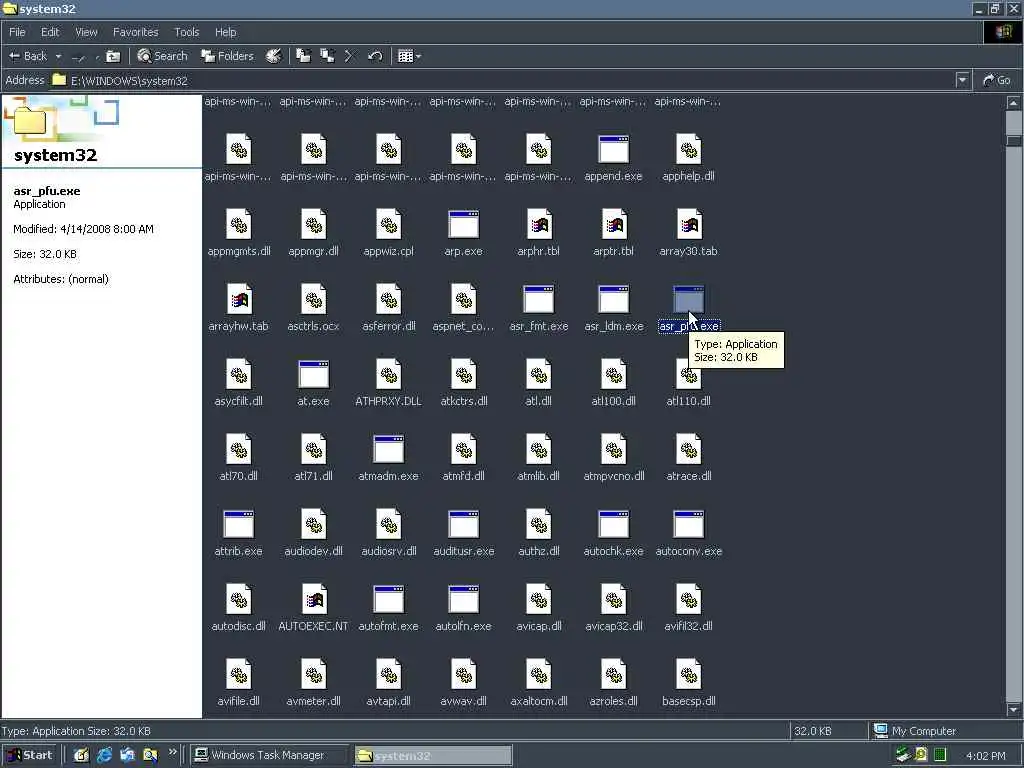Select the asr_ldm.exe file
Screen dimensions: 1024x768
pyautogui.click(x=613, y=308)
